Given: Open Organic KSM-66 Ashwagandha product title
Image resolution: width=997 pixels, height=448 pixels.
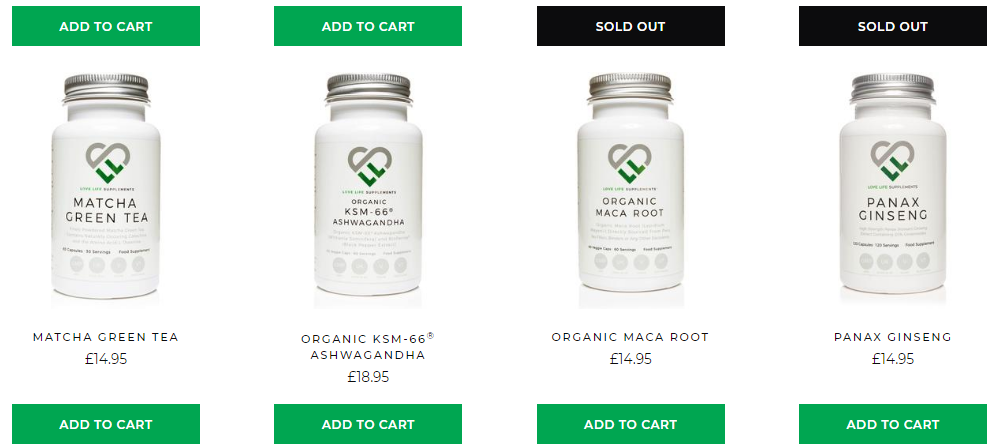Looking at the screenshot, I should [368, 346].
